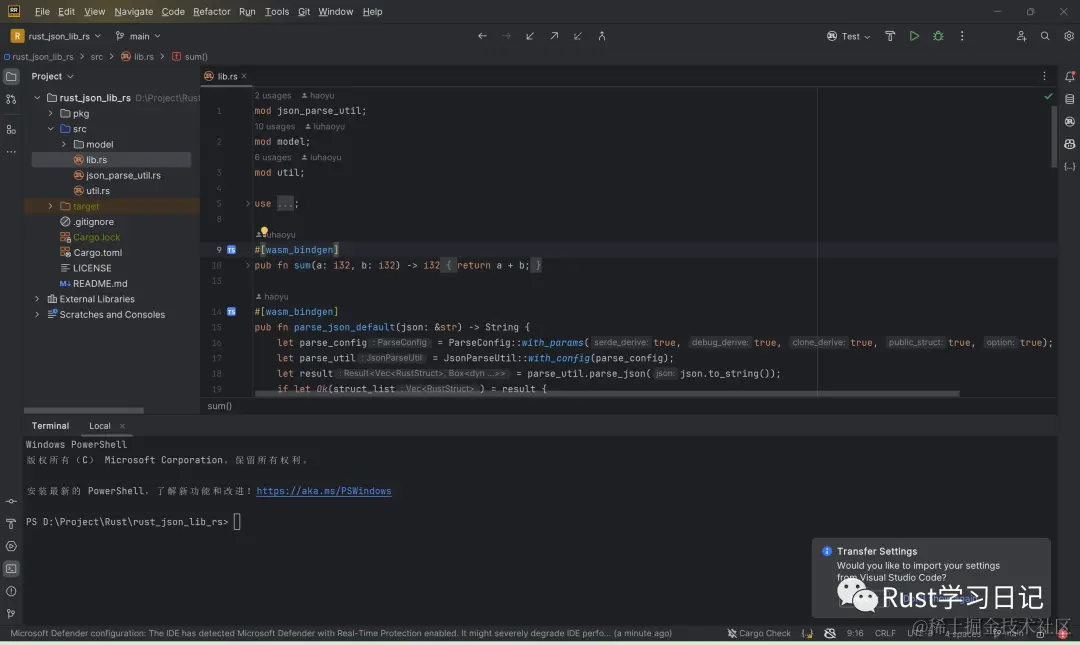Image resolution: width=1080 pixels, height=645 pixels.
Task: Expand the target folder
Action: pyautogui.click(x=50, y=206)
